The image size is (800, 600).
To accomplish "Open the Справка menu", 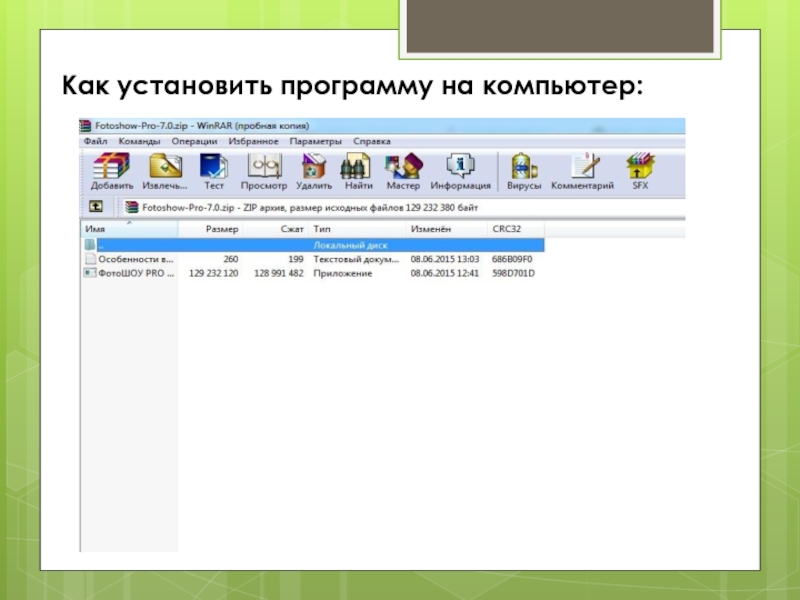I will point(372,141).
